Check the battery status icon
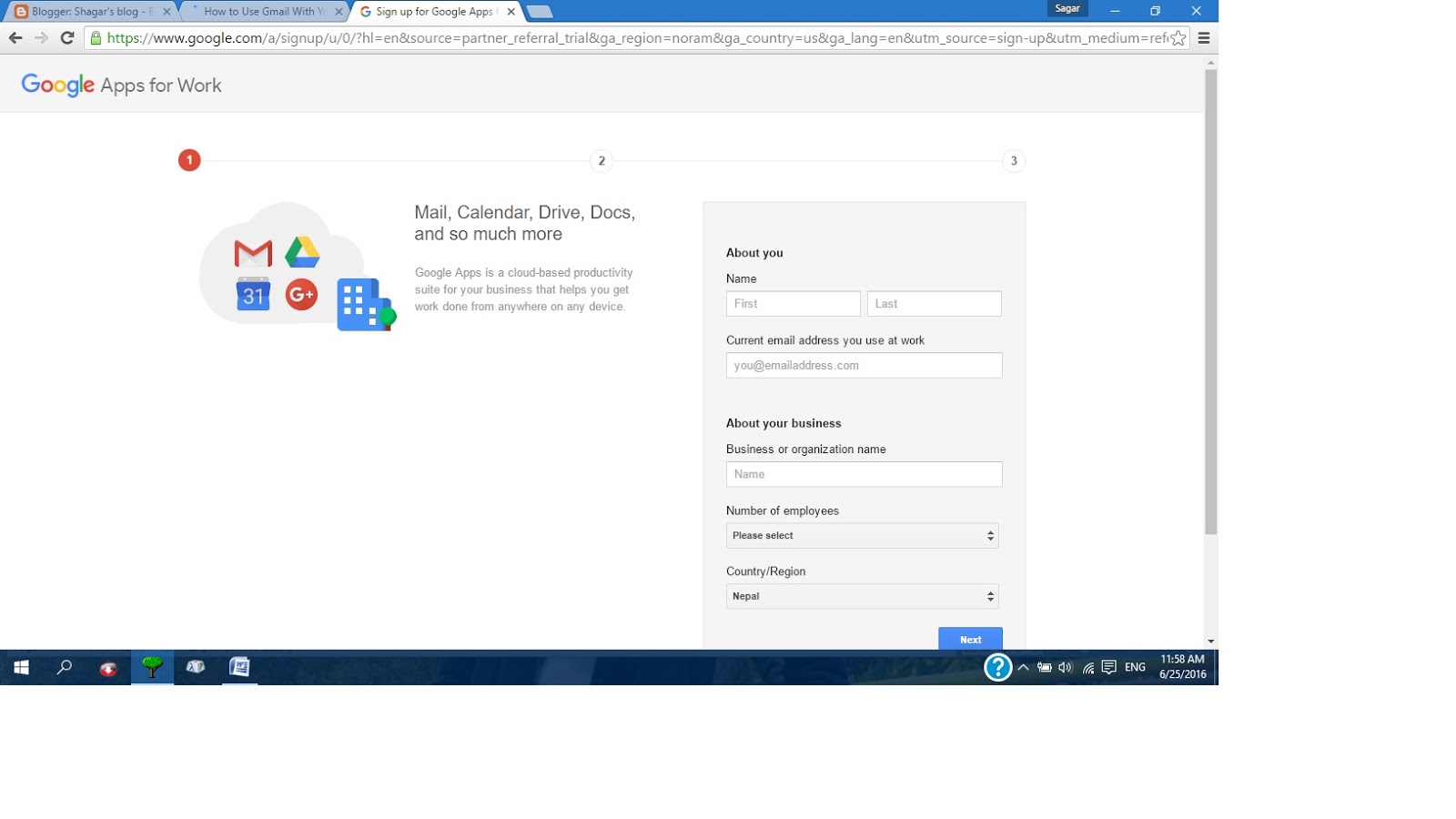This screenshot has width=1456, height=819. [x=1044, y=667]
